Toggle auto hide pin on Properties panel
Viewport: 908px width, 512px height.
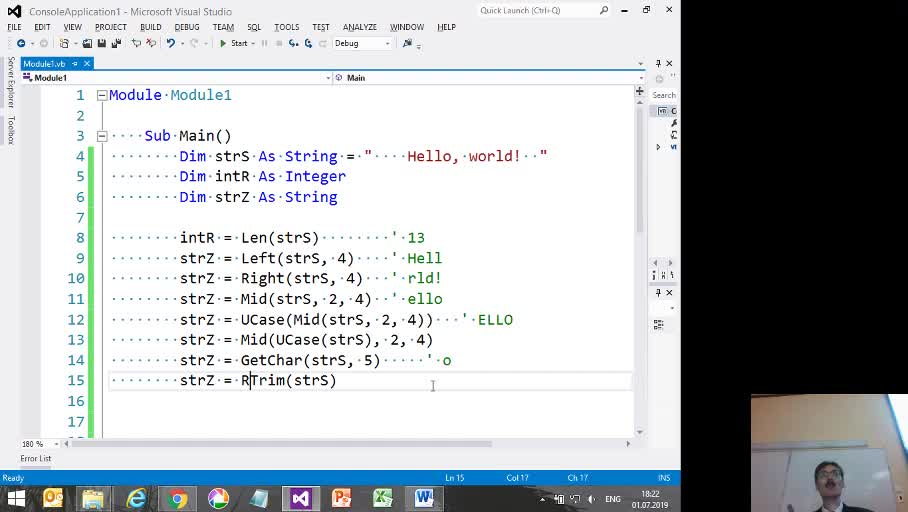pyautogui.click(x=658, y=292)
